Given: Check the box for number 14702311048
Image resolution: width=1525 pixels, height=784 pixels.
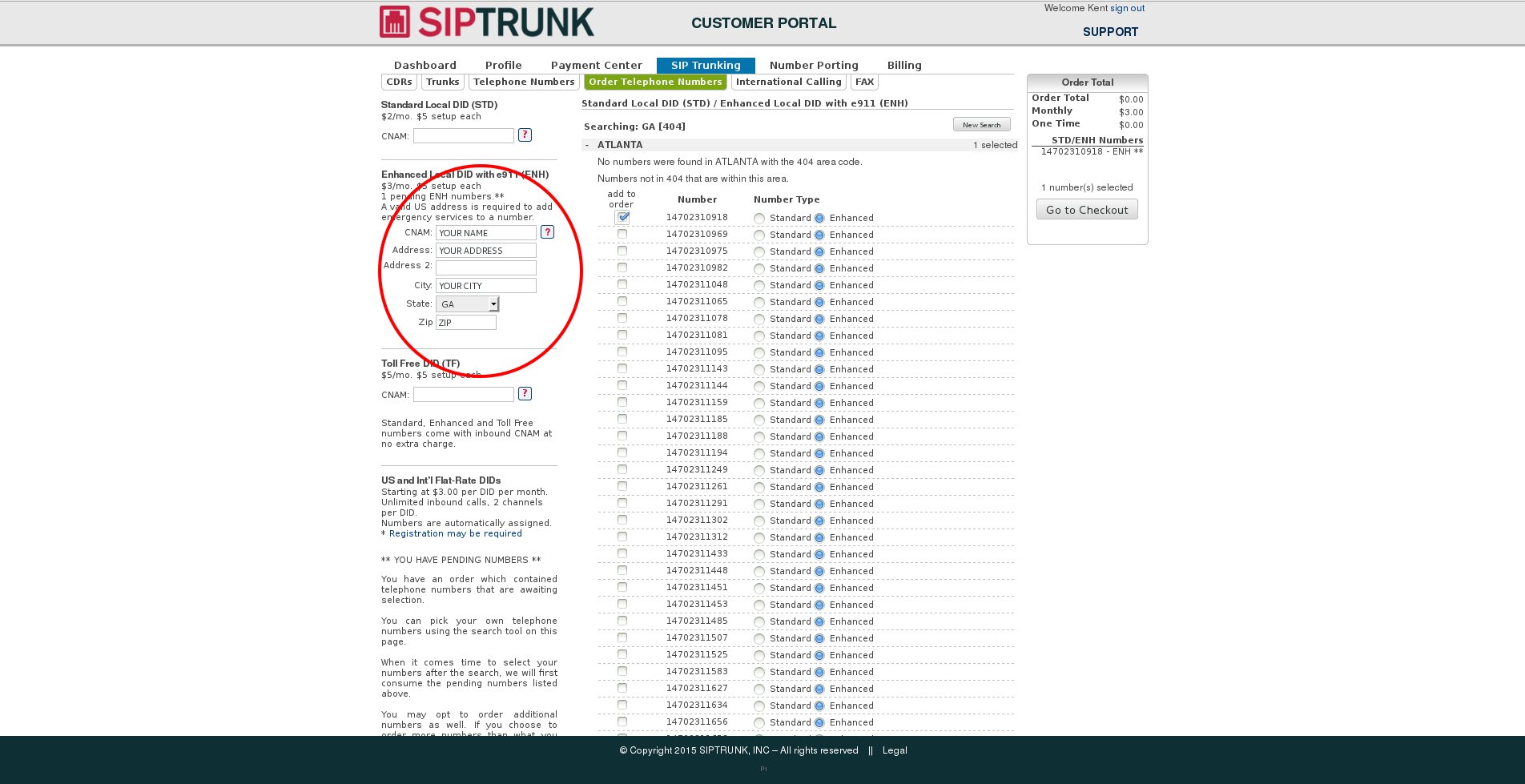Looking at the screenshot, I should [x=622, y=284].
